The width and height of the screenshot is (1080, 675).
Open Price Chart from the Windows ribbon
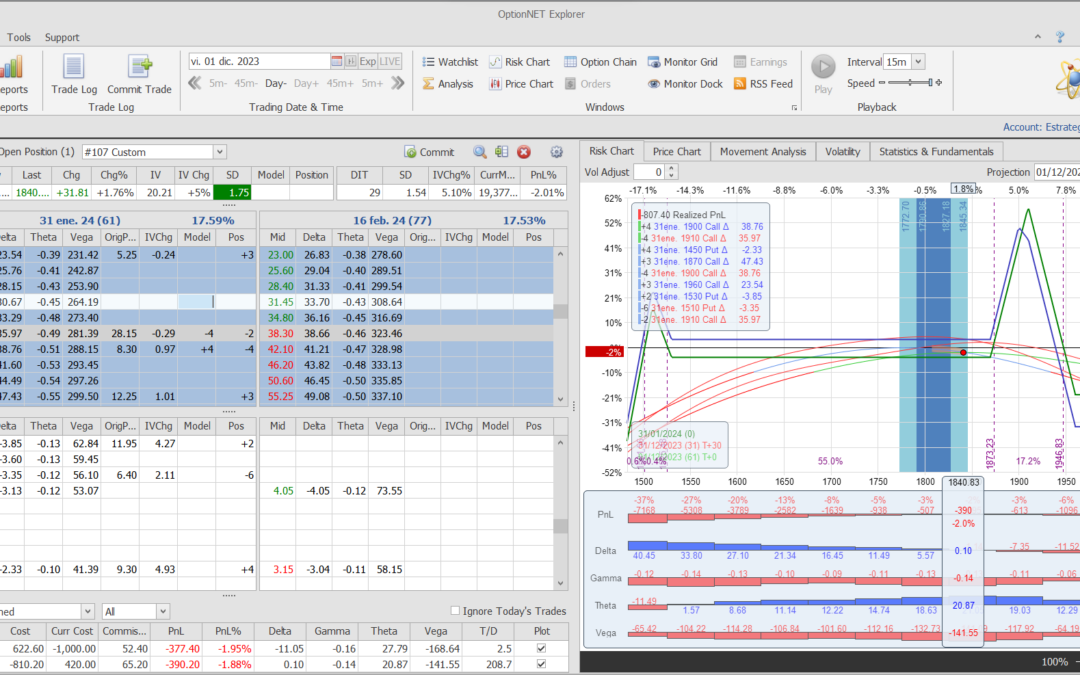click(521, 84)
